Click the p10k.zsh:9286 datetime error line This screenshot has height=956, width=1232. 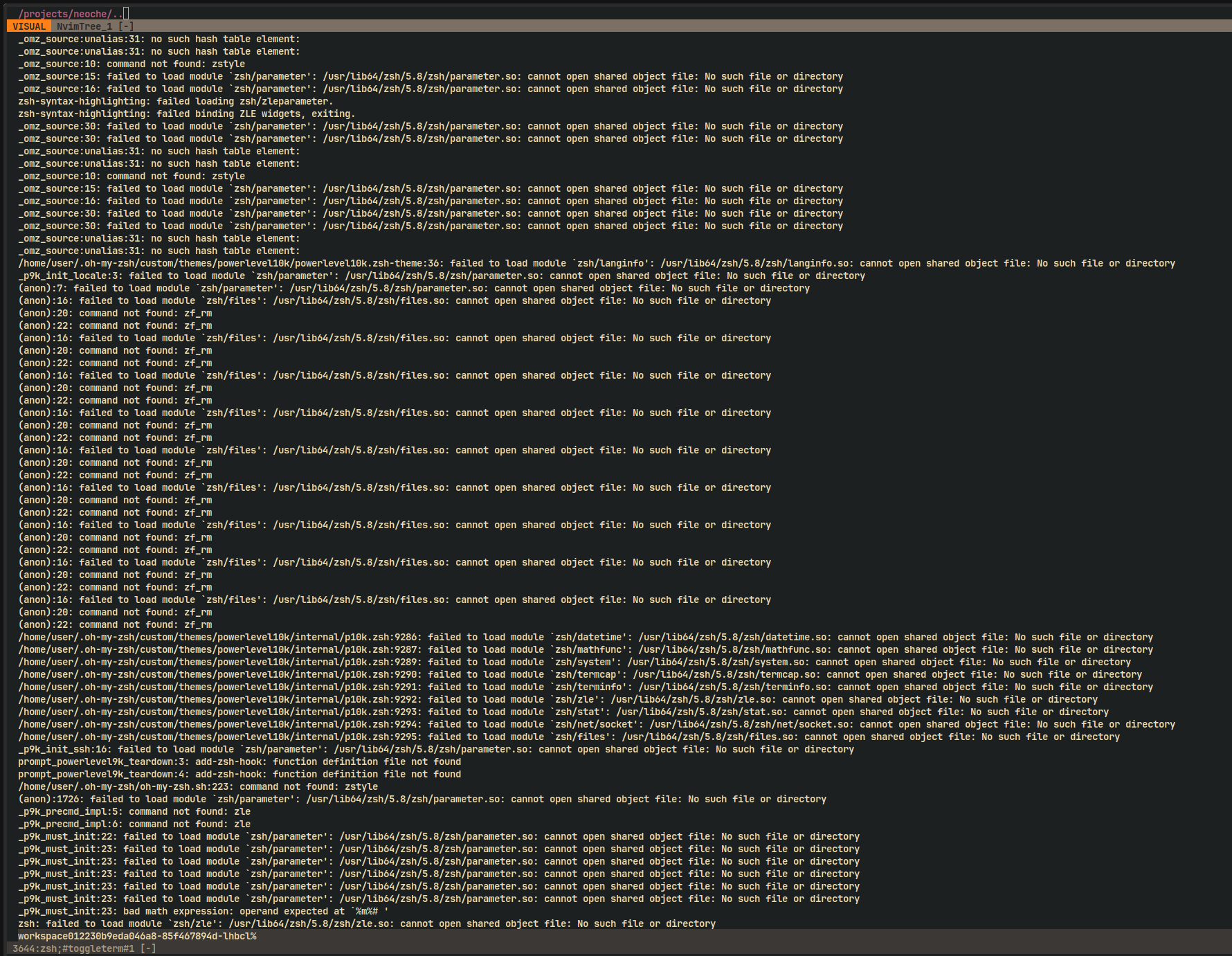[x=585, y=638]
